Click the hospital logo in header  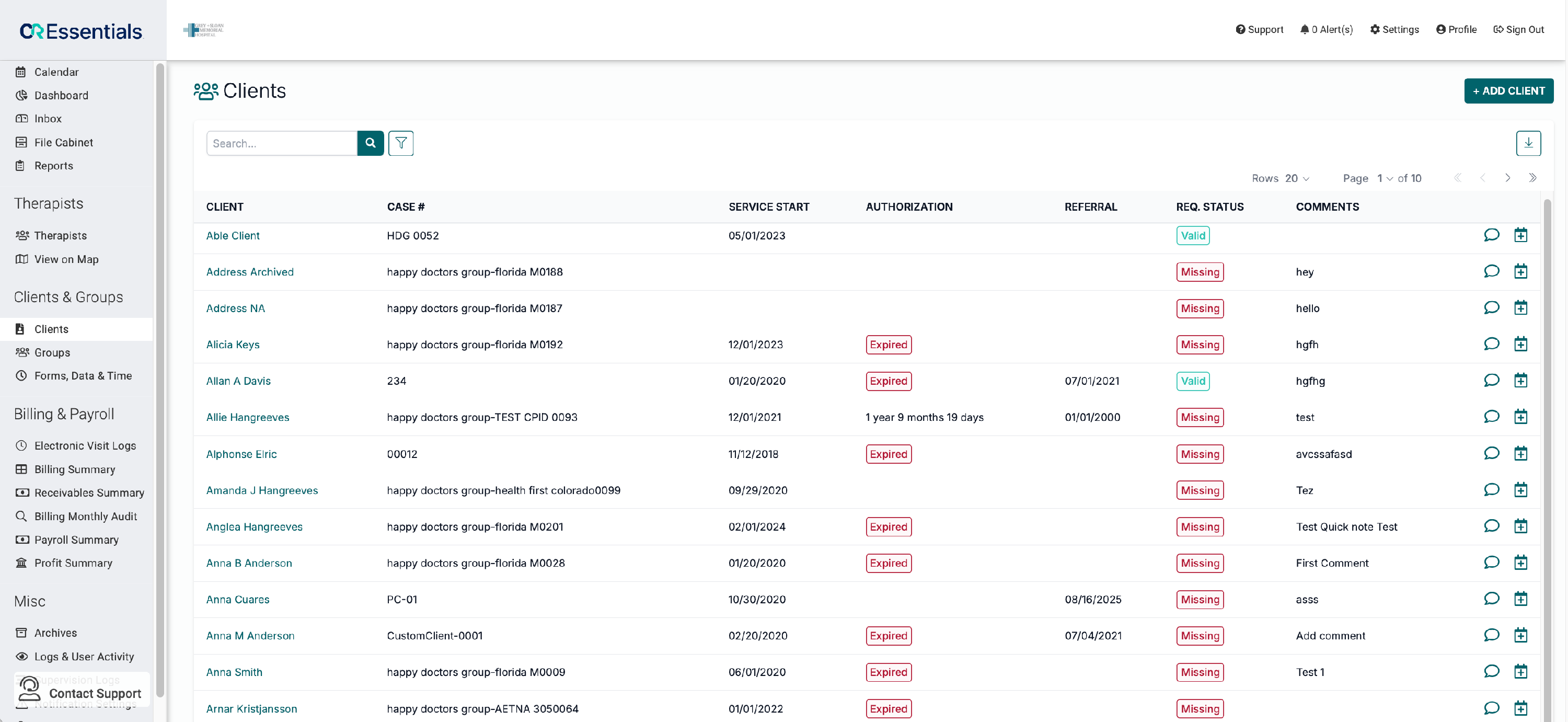204,29
